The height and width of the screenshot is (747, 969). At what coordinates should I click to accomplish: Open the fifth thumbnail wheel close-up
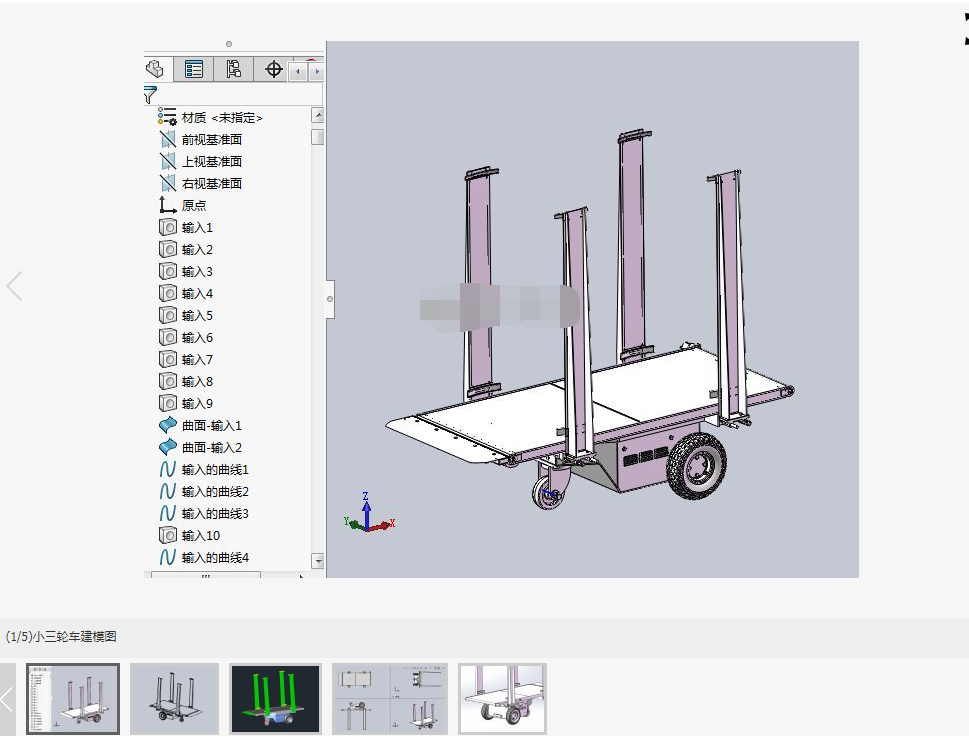click(x=502, y=699)
